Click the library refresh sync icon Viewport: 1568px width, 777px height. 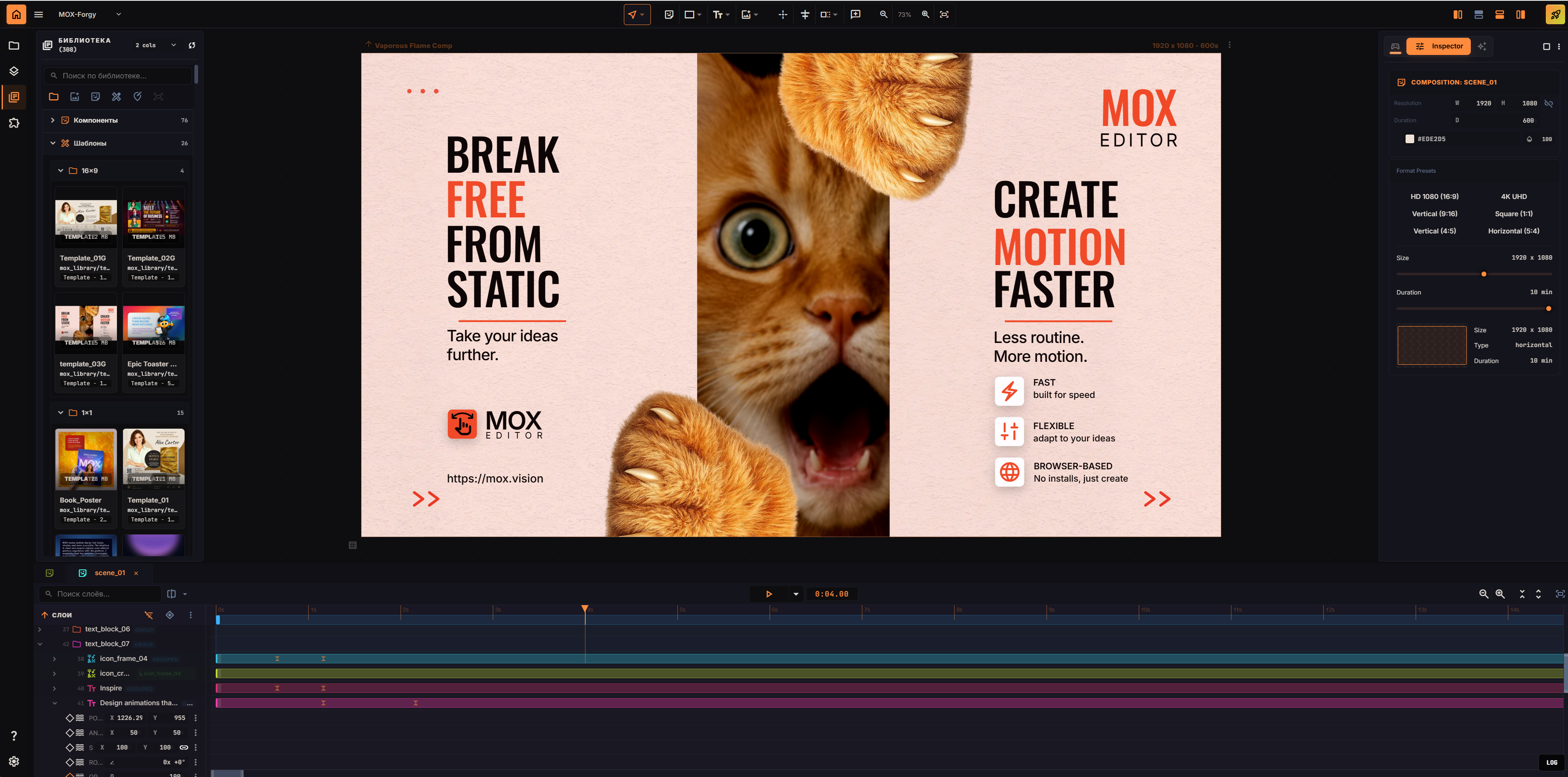coord(192,45)
